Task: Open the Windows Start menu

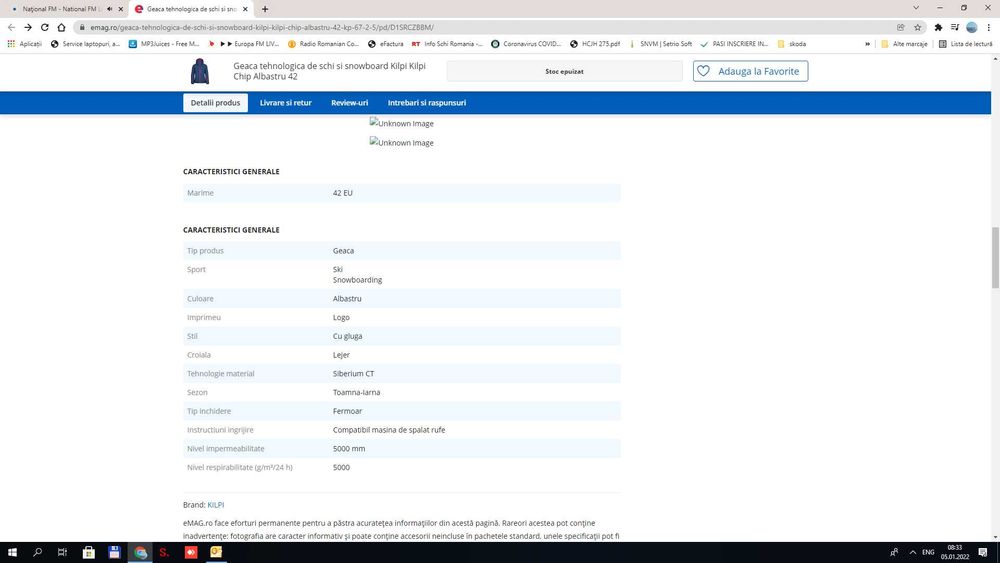Action: (x=11, y=552)
